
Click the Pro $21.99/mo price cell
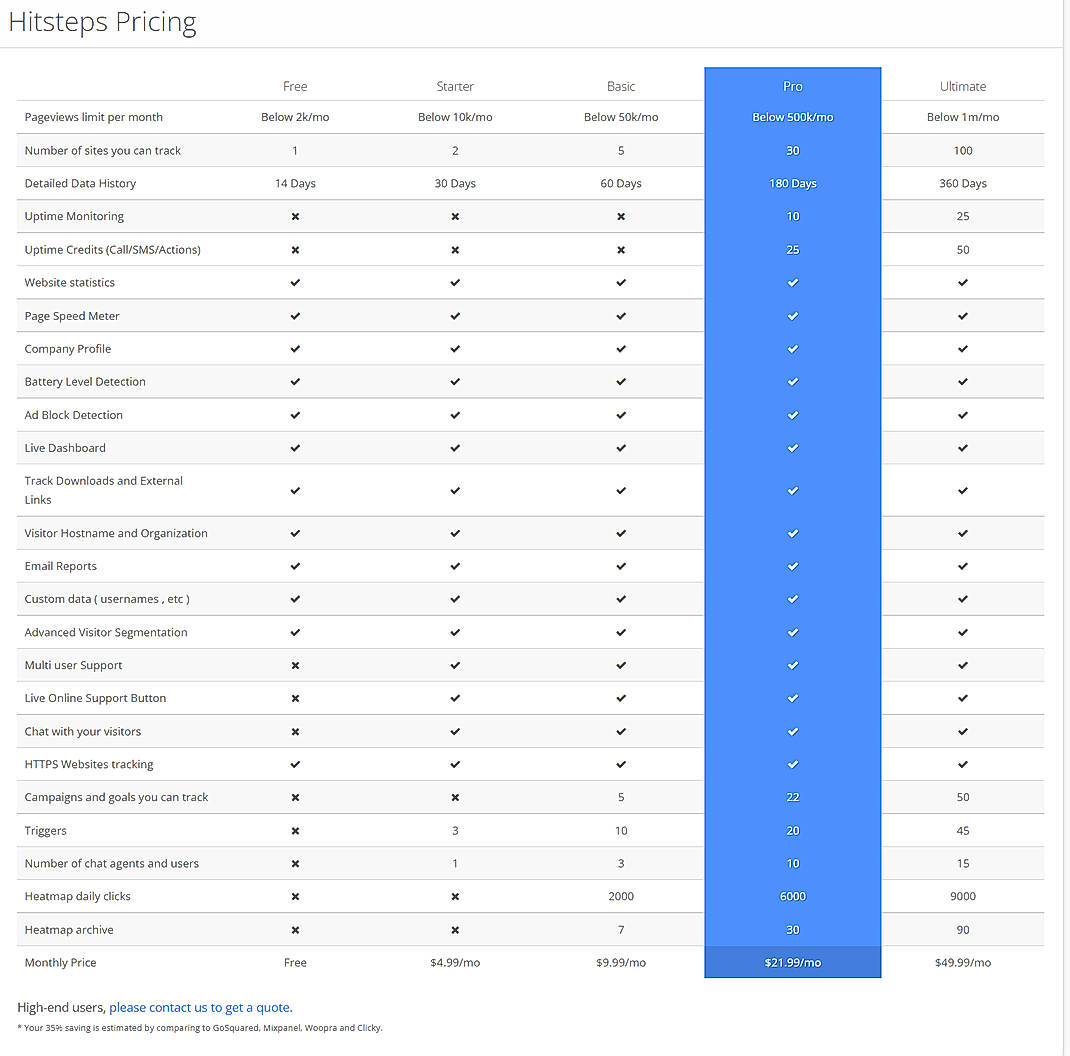pyautogui.click(x=792, y=962)
